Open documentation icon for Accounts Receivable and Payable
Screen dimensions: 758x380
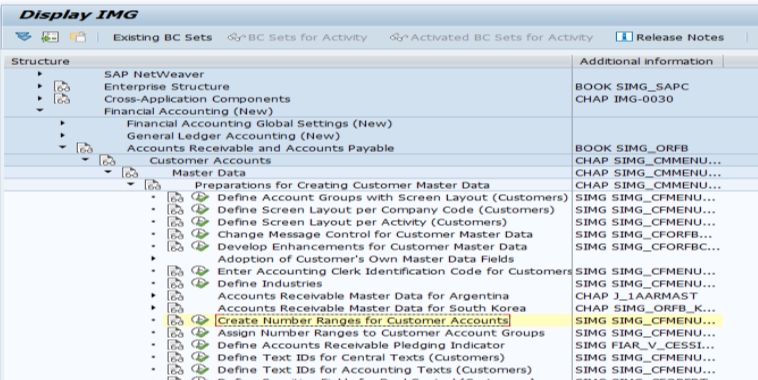pyautogui.click(x=85, y=148)
